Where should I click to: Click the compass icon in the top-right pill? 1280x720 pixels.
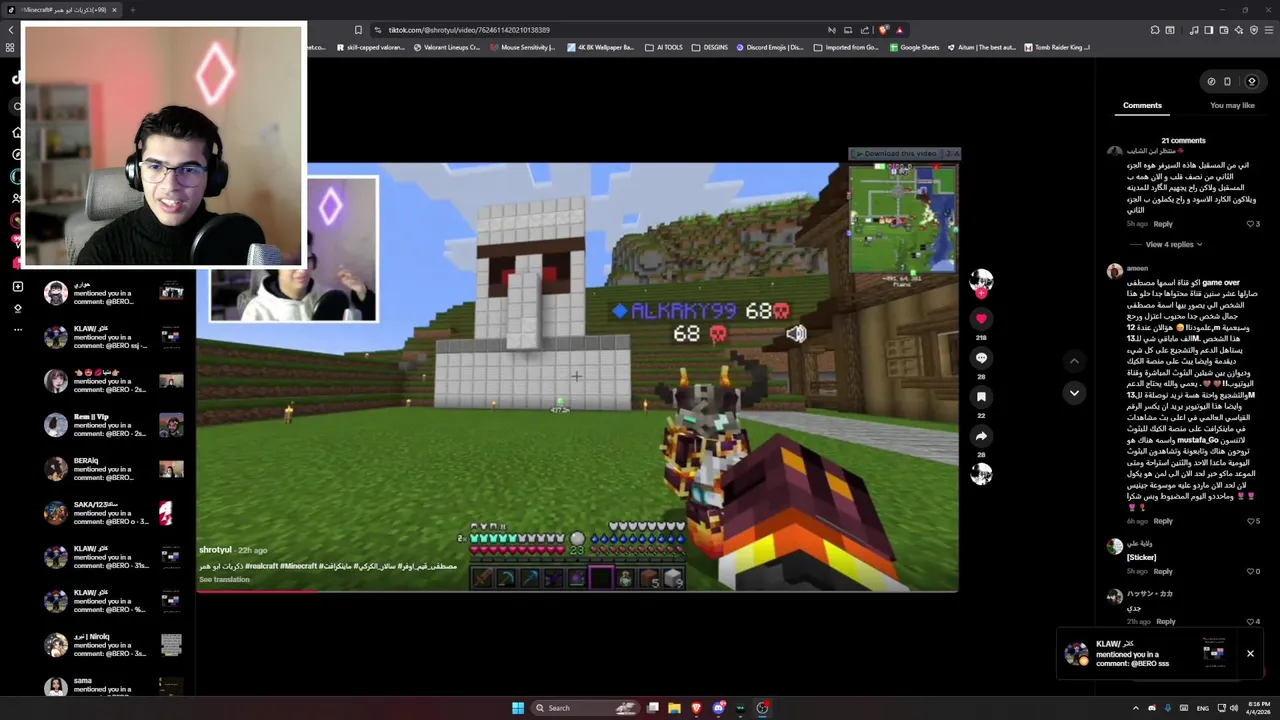[x=1211, y=82]
